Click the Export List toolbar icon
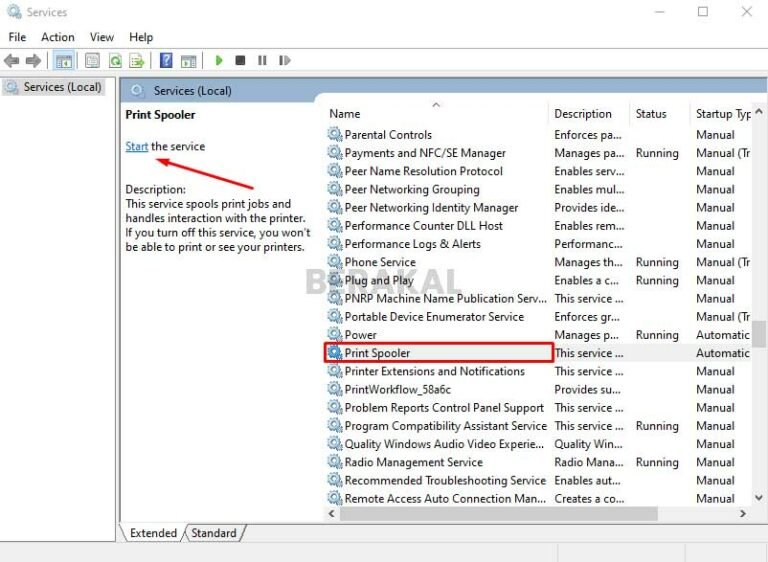Image resolution: width=768 pixels, height=562 pixels. click(137, 61)
